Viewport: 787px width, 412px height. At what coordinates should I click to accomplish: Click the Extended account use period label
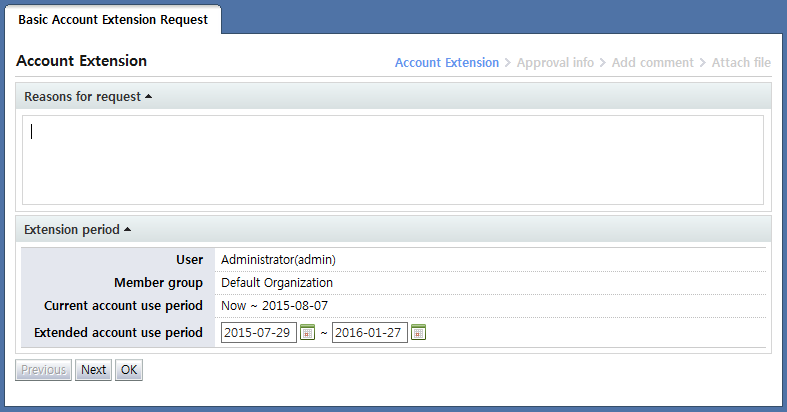point(118,332)
